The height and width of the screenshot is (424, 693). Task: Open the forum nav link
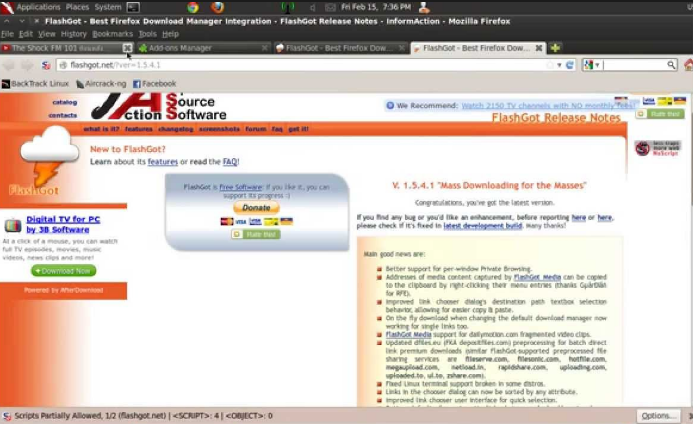(x=256, y=129)
